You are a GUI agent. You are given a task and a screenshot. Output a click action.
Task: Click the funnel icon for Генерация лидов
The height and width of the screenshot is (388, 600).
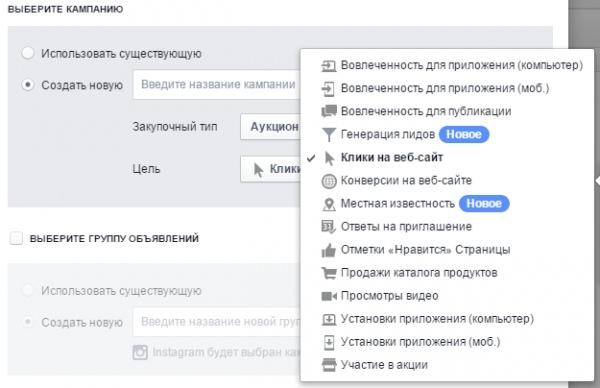pyautogui.click(x=329, y=134)
